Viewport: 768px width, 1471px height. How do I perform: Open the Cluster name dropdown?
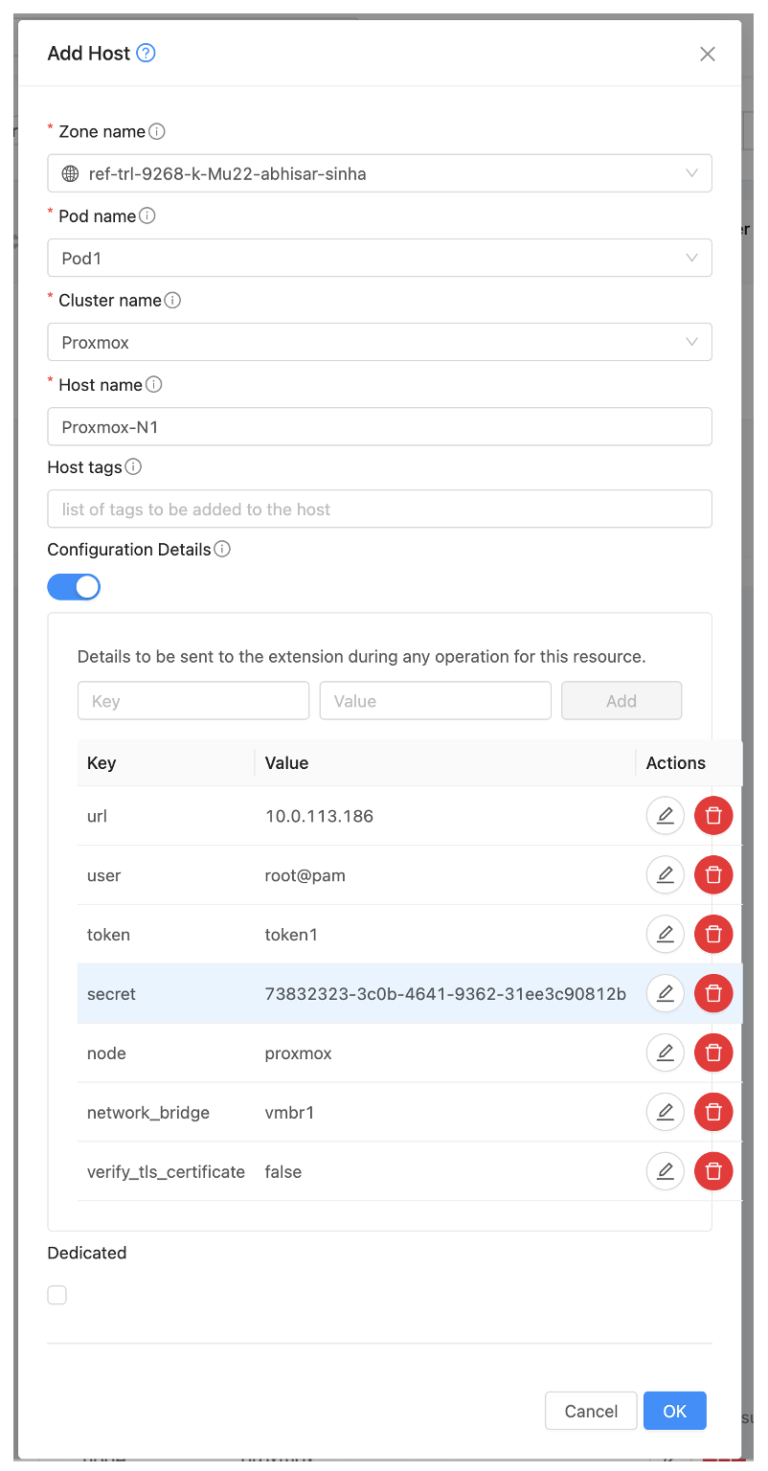(380, 342)
